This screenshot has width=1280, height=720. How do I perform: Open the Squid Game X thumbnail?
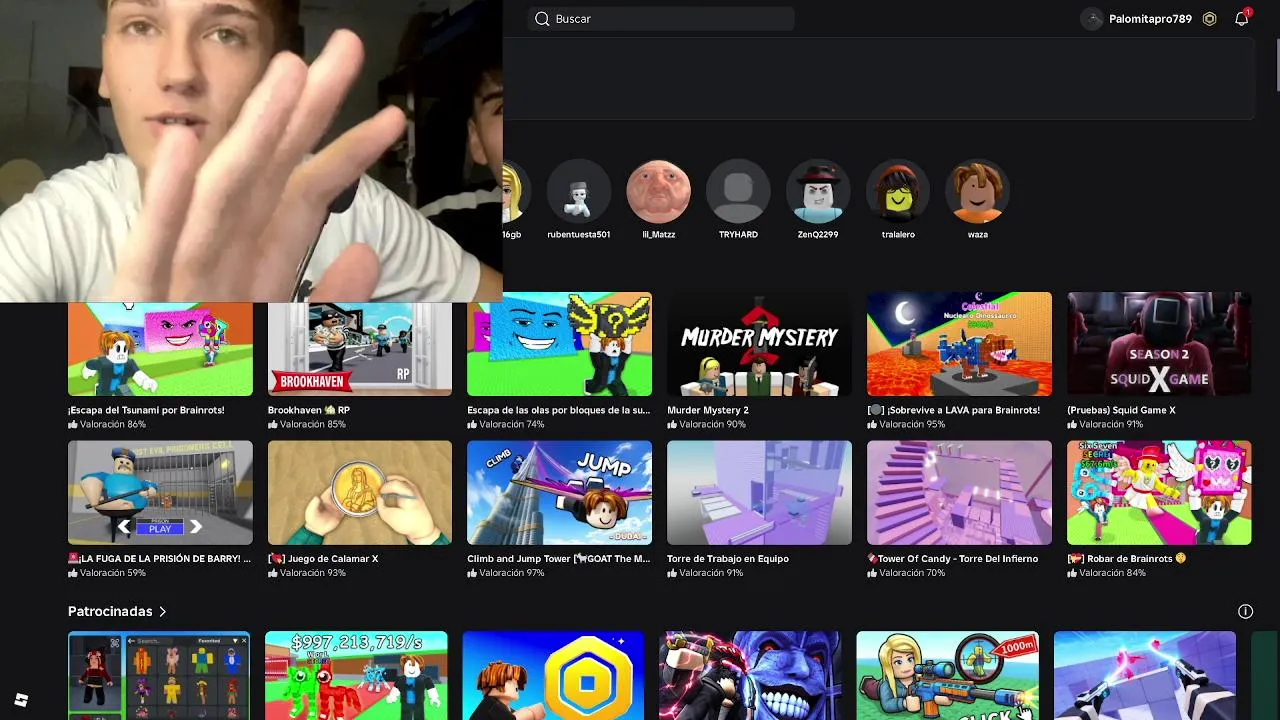1159,344
